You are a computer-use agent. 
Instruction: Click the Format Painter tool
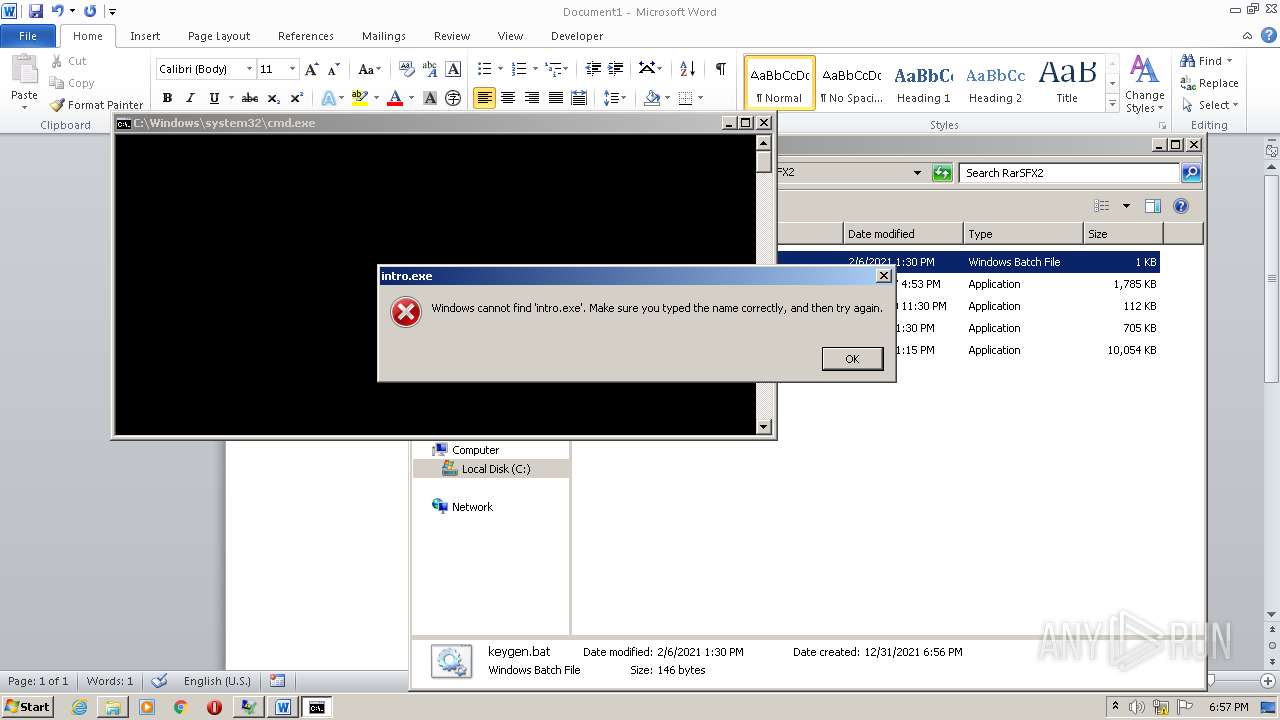[x=96, y=105]
